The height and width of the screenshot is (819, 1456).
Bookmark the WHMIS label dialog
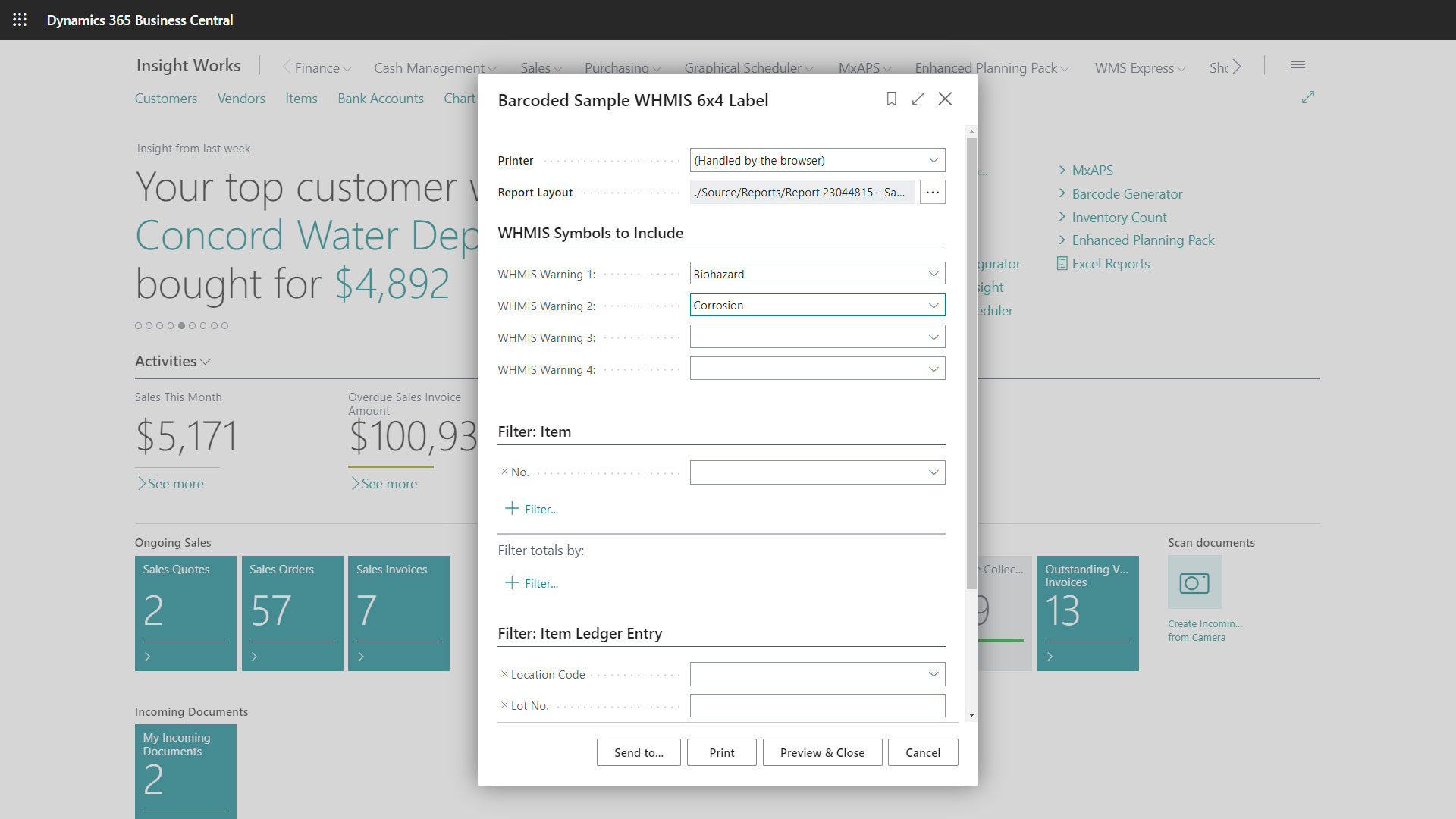pos(891,99)
